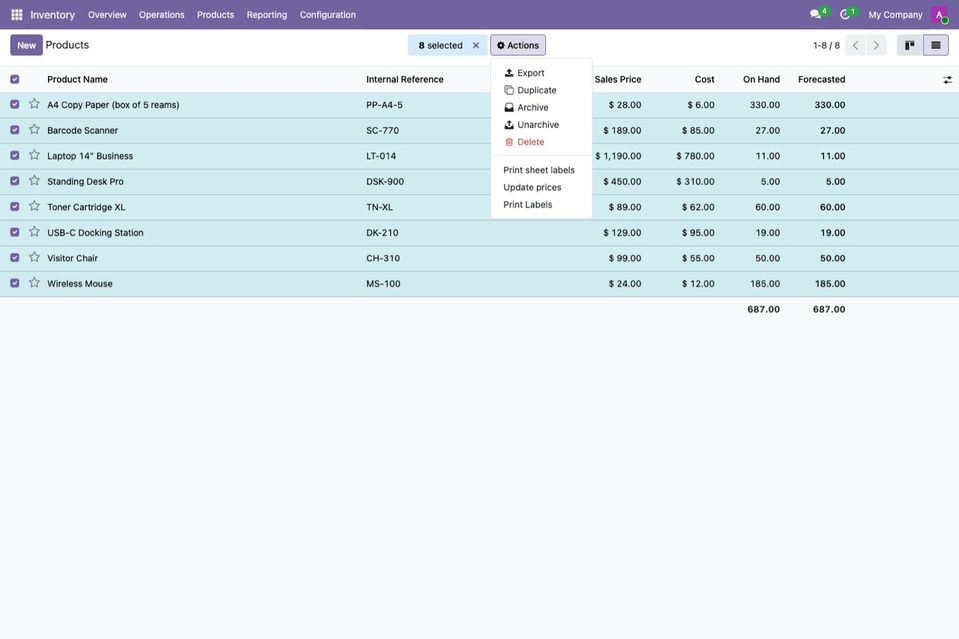Viewport: 959px width, 639px height.
Task: Open the conversations messages icon
Action: (815, 14)
